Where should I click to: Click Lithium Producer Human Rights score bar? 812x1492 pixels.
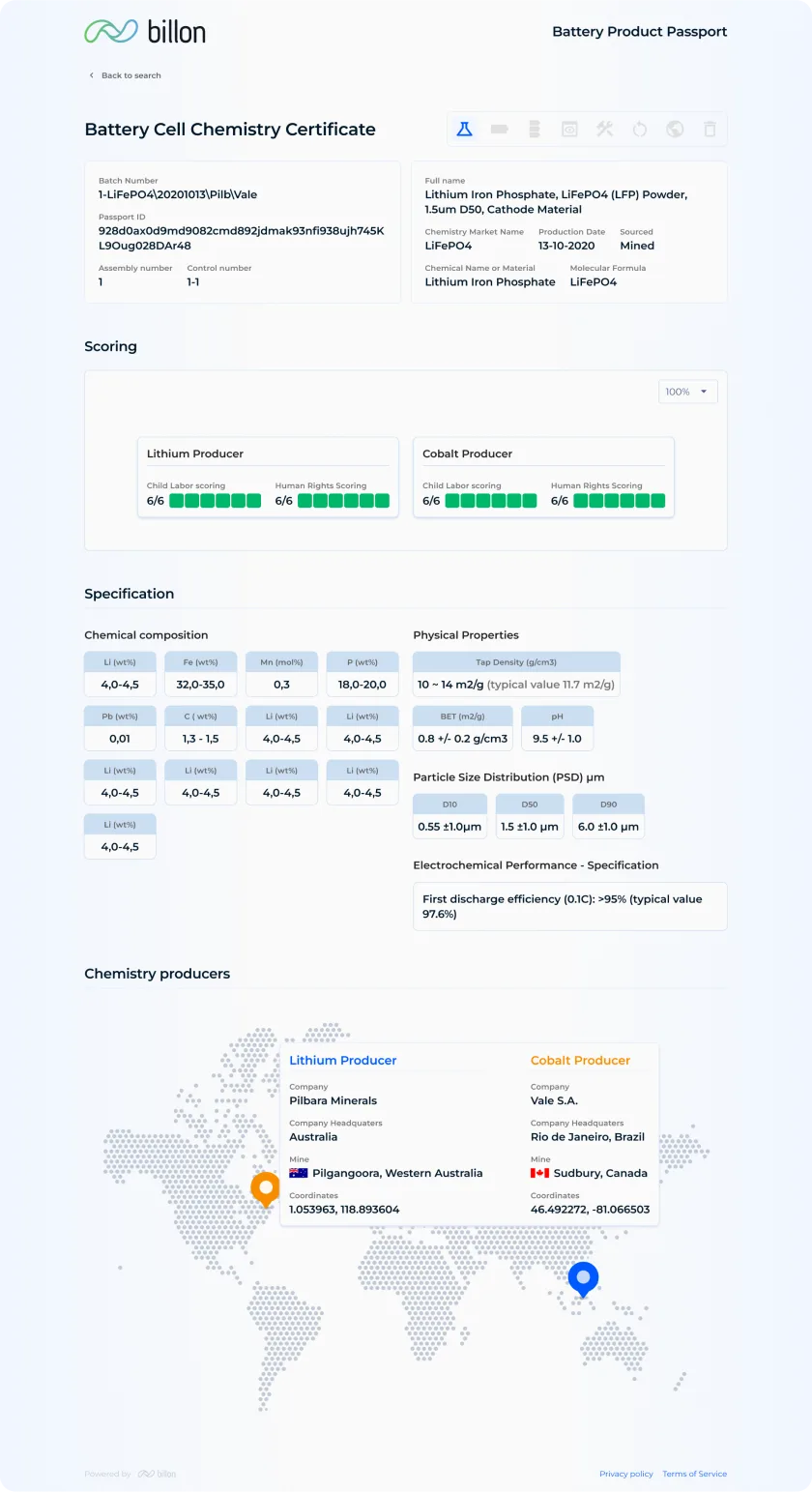tap(343, 501)
